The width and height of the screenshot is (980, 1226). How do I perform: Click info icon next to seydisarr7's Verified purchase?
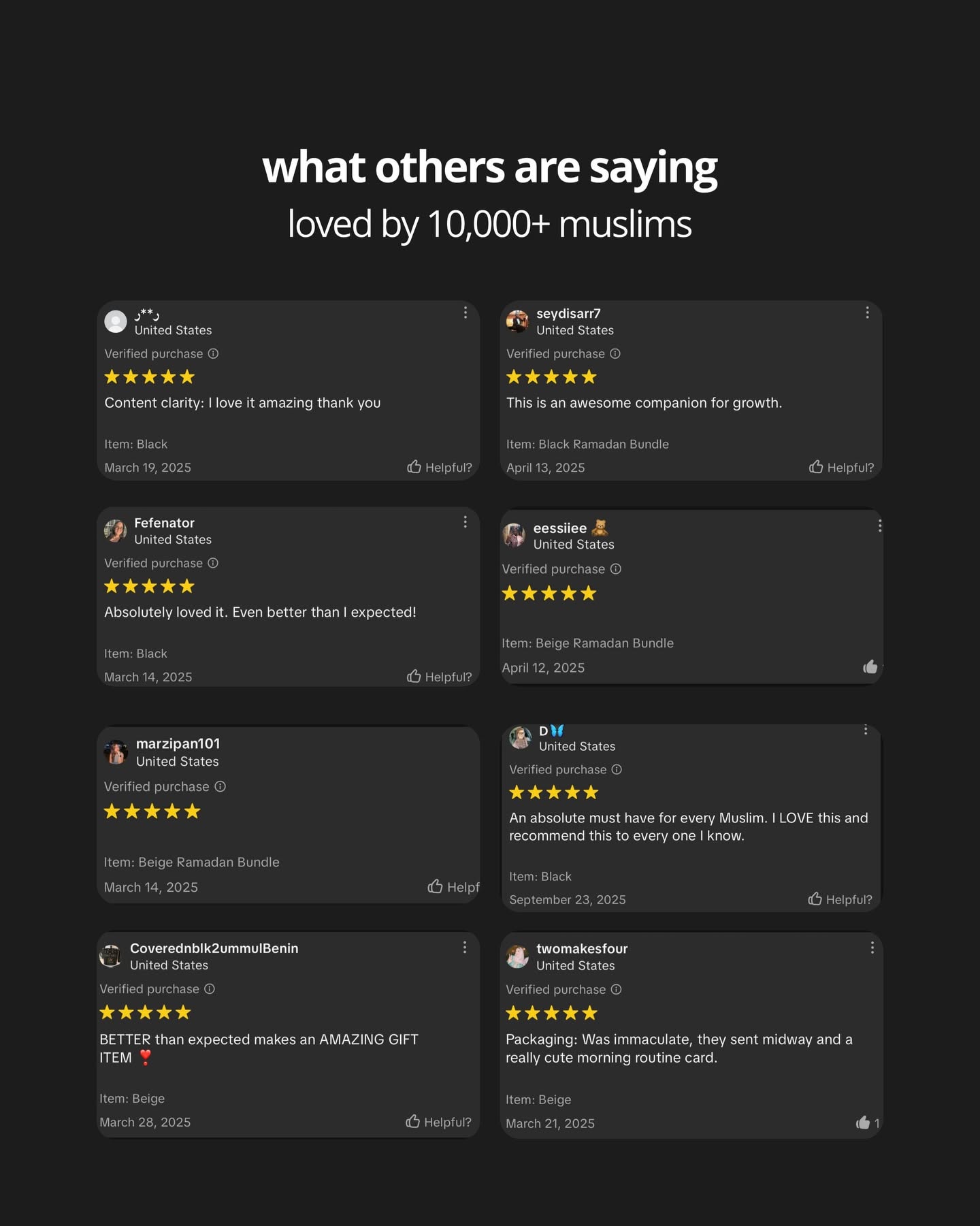click(x=615, y=353)
